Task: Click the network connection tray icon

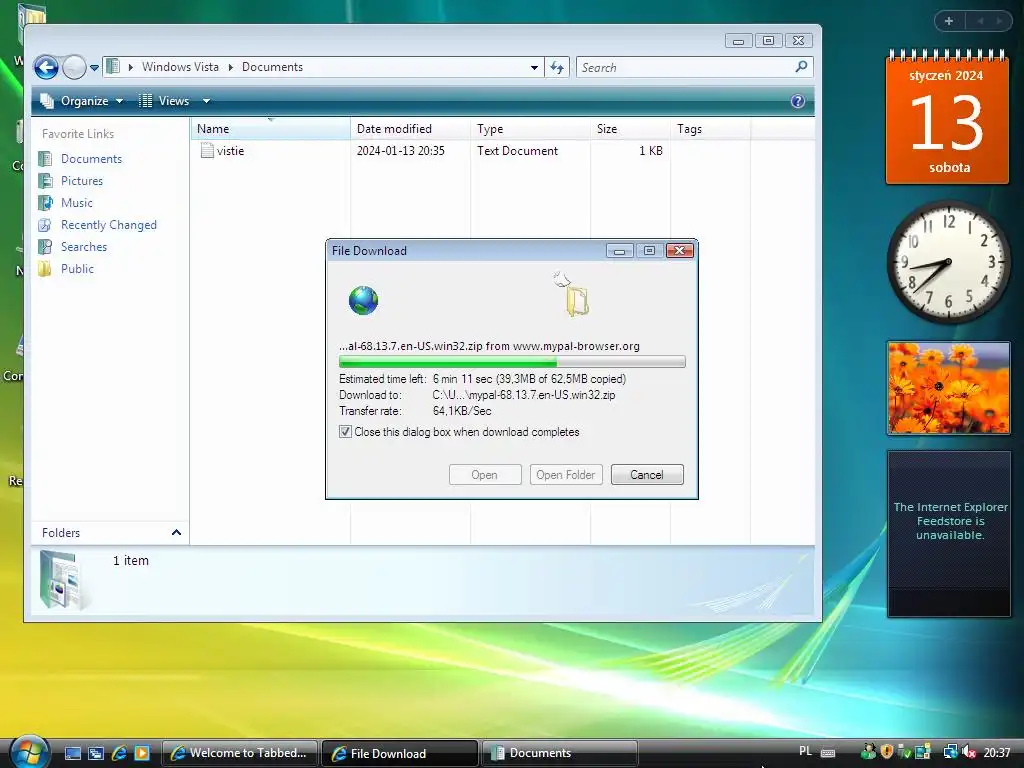Action: pyautogui.click(x=950, y=752)
